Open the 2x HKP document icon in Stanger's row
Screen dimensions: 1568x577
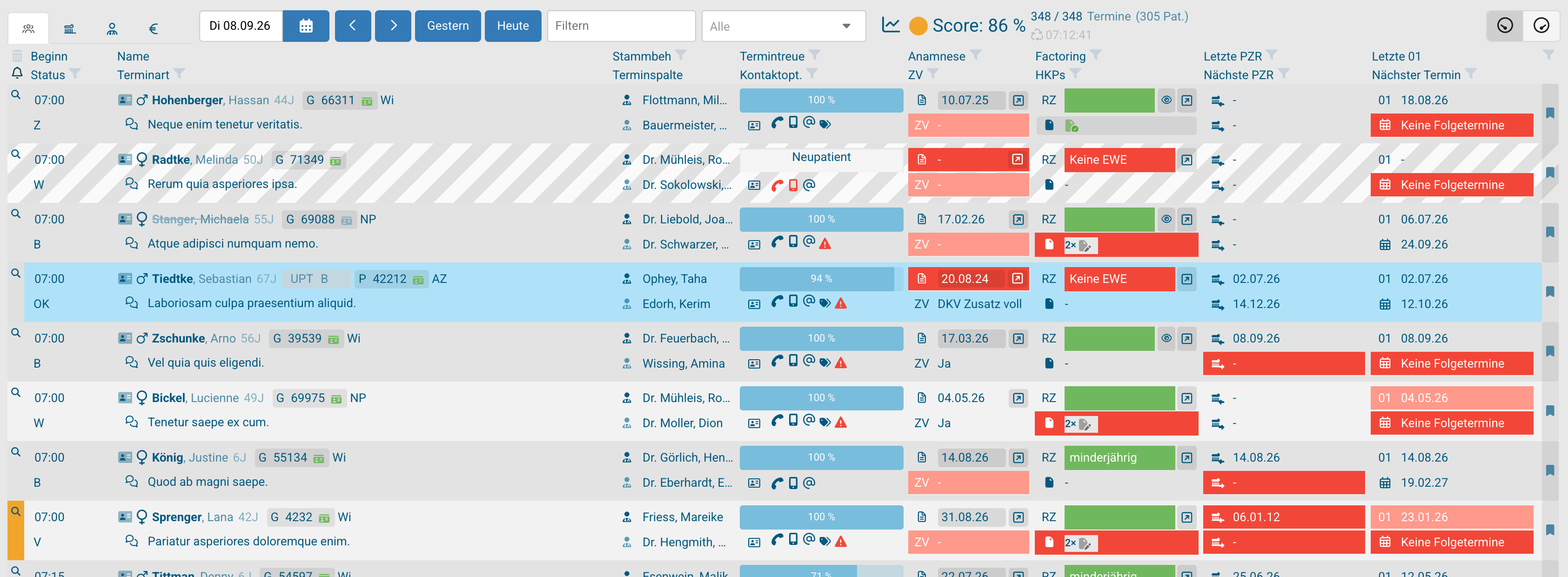coord(1080,245)
